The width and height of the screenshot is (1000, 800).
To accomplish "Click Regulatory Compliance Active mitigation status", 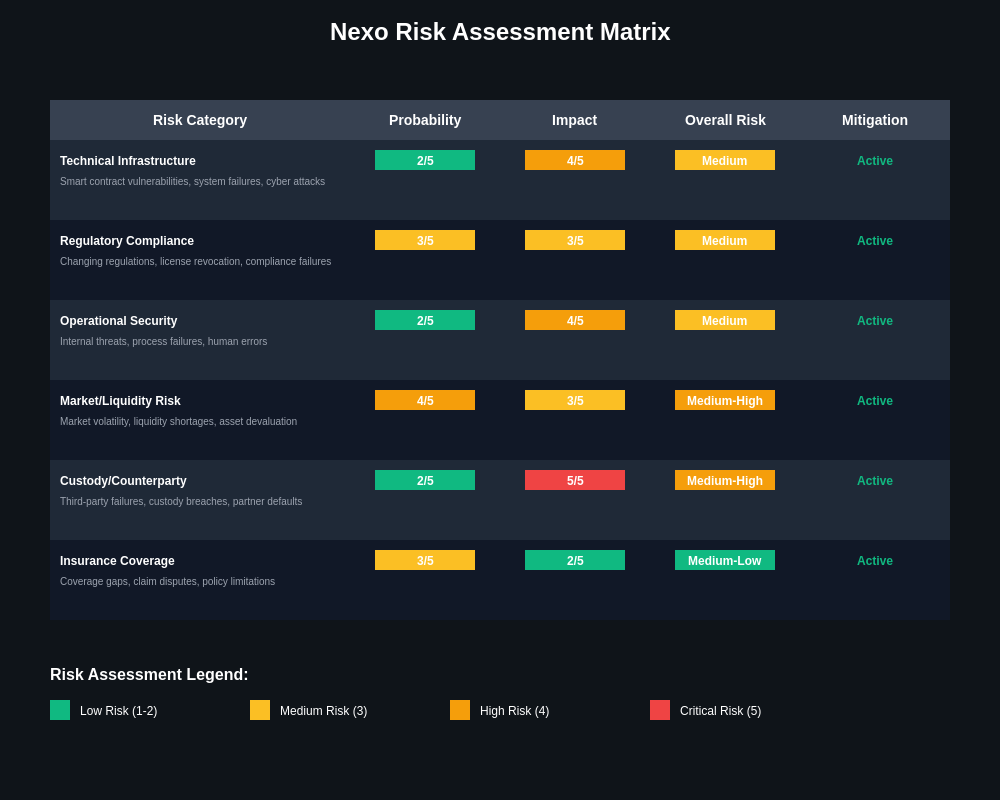I will (875, 241).
